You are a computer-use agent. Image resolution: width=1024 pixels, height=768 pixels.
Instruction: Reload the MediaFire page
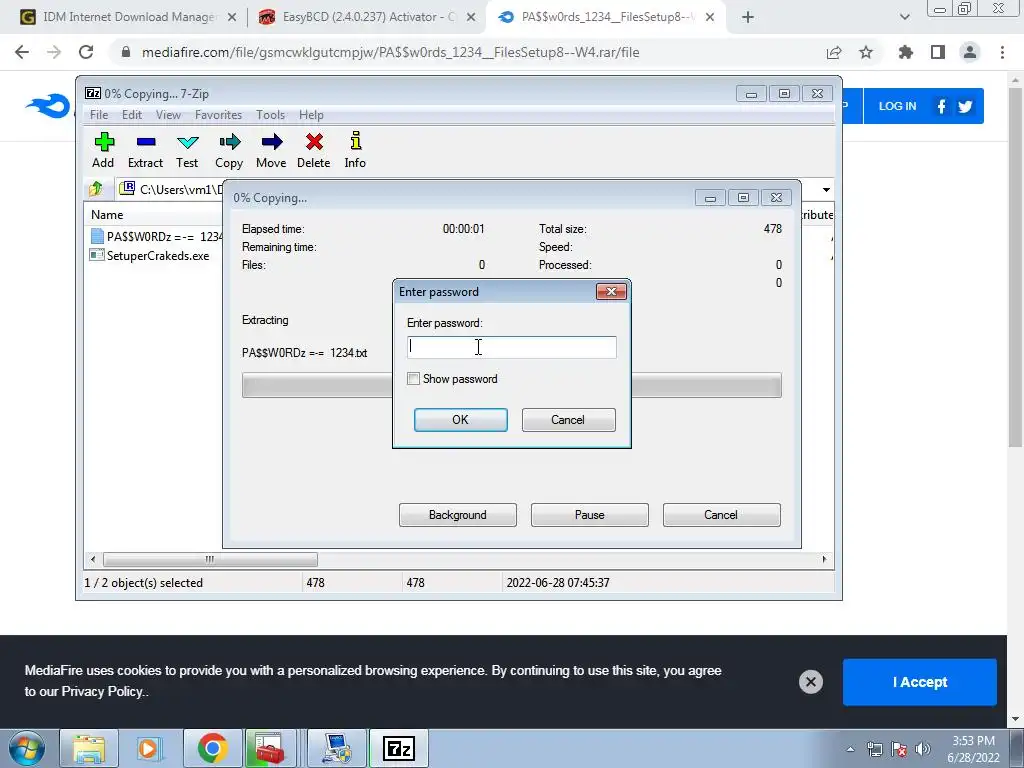(x=86, y=52)
